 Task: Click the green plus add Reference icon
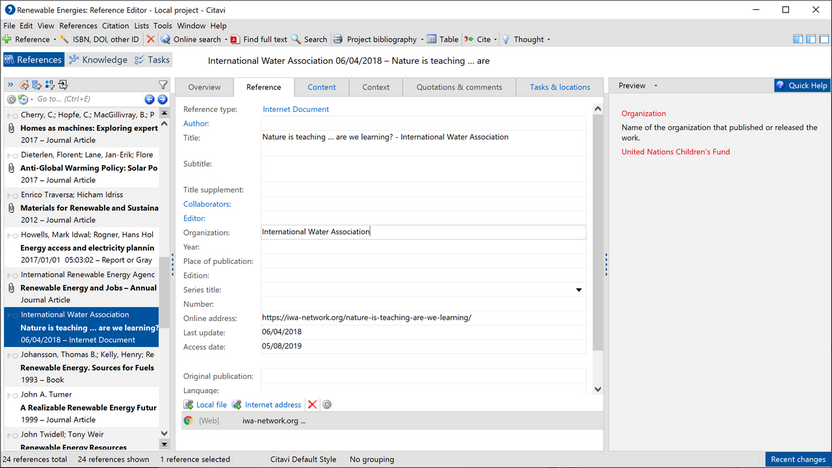tap(7, 39)
